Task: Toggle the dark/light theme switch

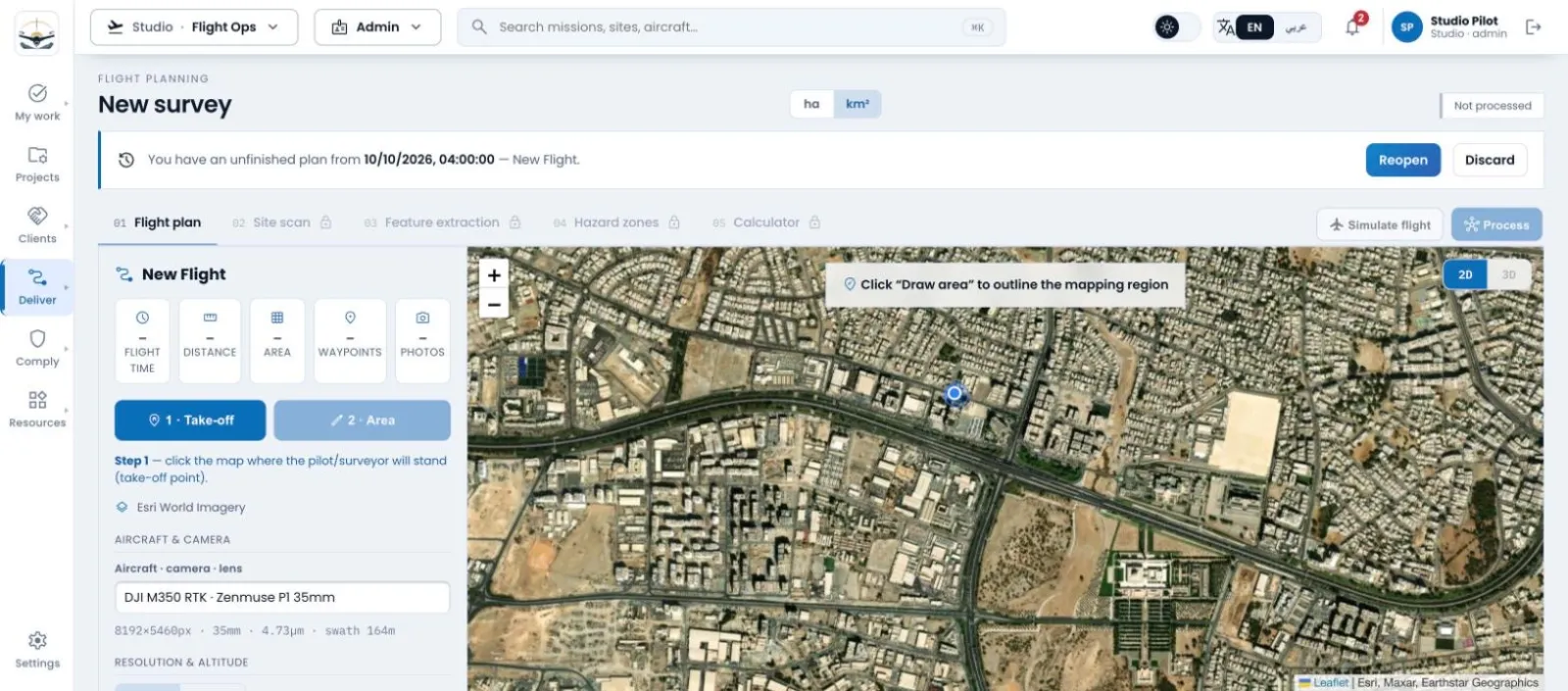Action: click(x=1177, y=27)
